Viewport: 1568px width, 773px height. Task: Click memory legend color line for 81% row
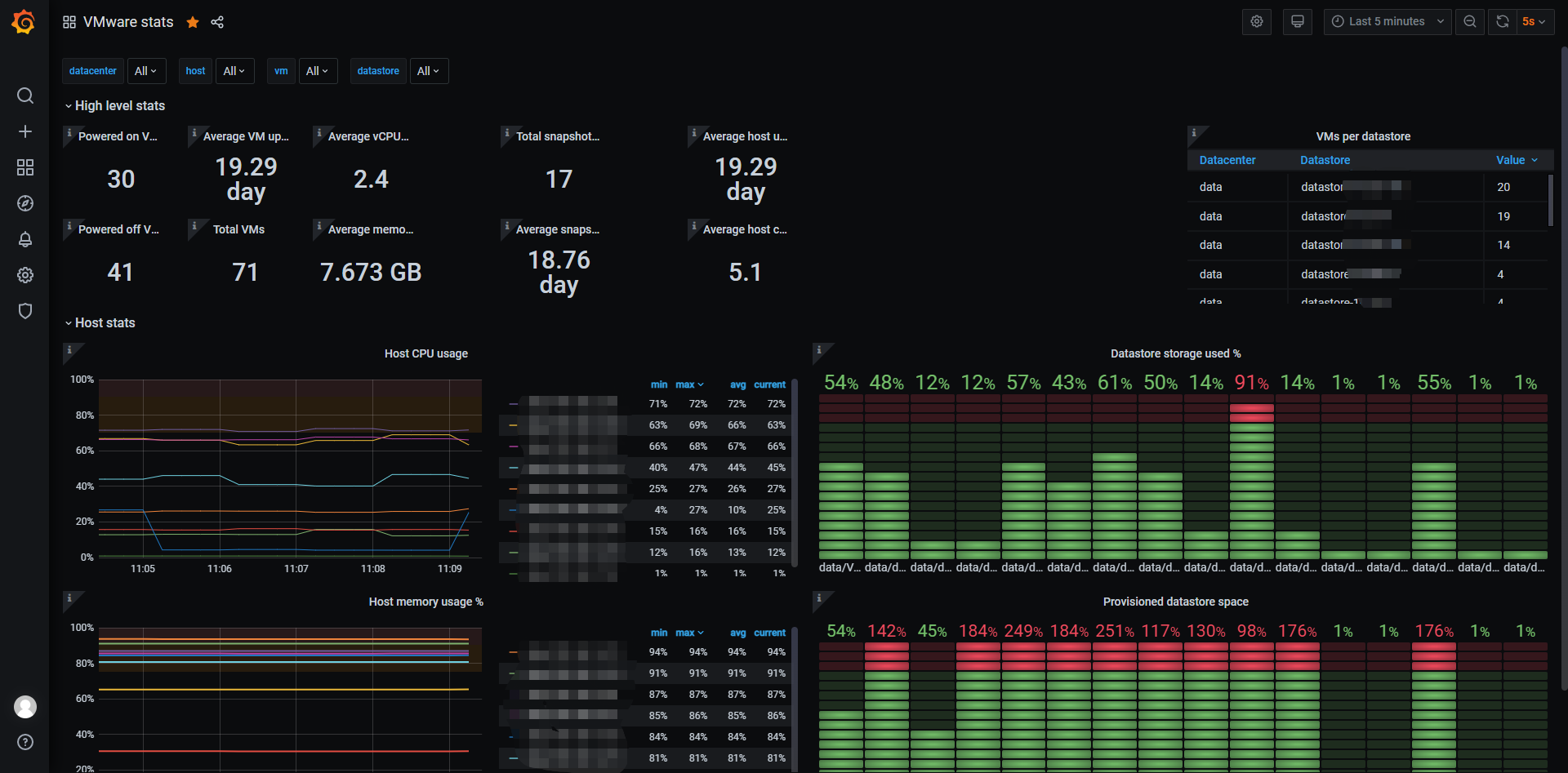point(513,758)
